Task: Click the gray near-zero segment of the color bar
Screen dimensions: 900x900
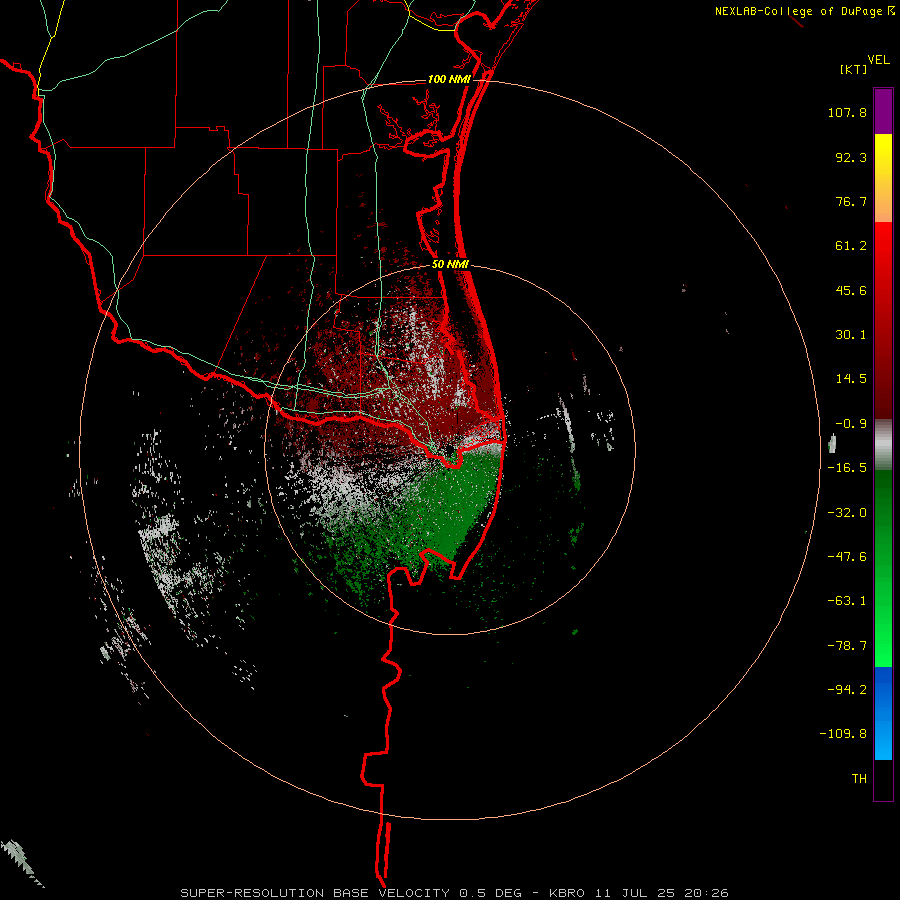Action: [883, 444]
